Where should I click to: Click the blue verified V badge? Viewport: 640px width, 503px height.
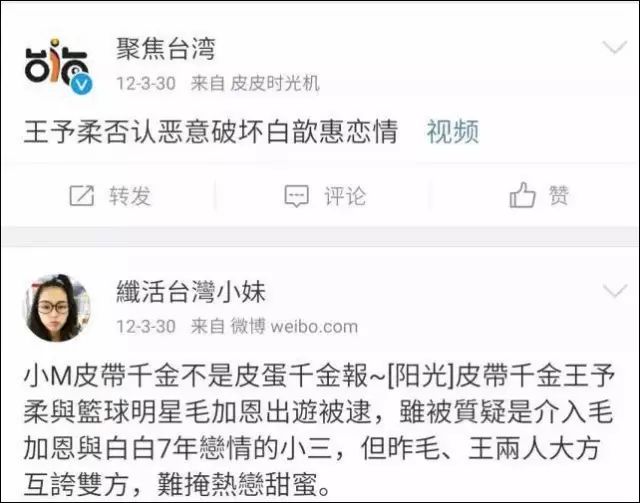click(82, 85)
